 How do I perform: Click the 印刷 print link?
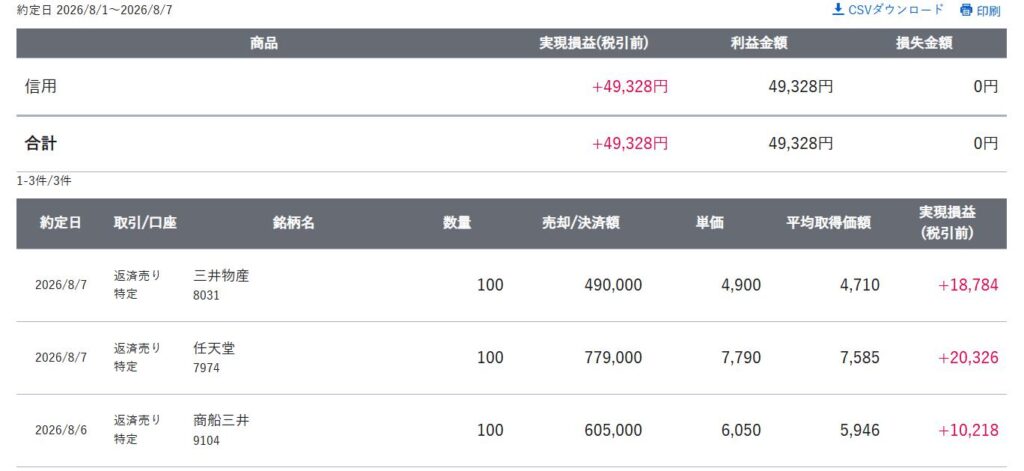(988, 11)
